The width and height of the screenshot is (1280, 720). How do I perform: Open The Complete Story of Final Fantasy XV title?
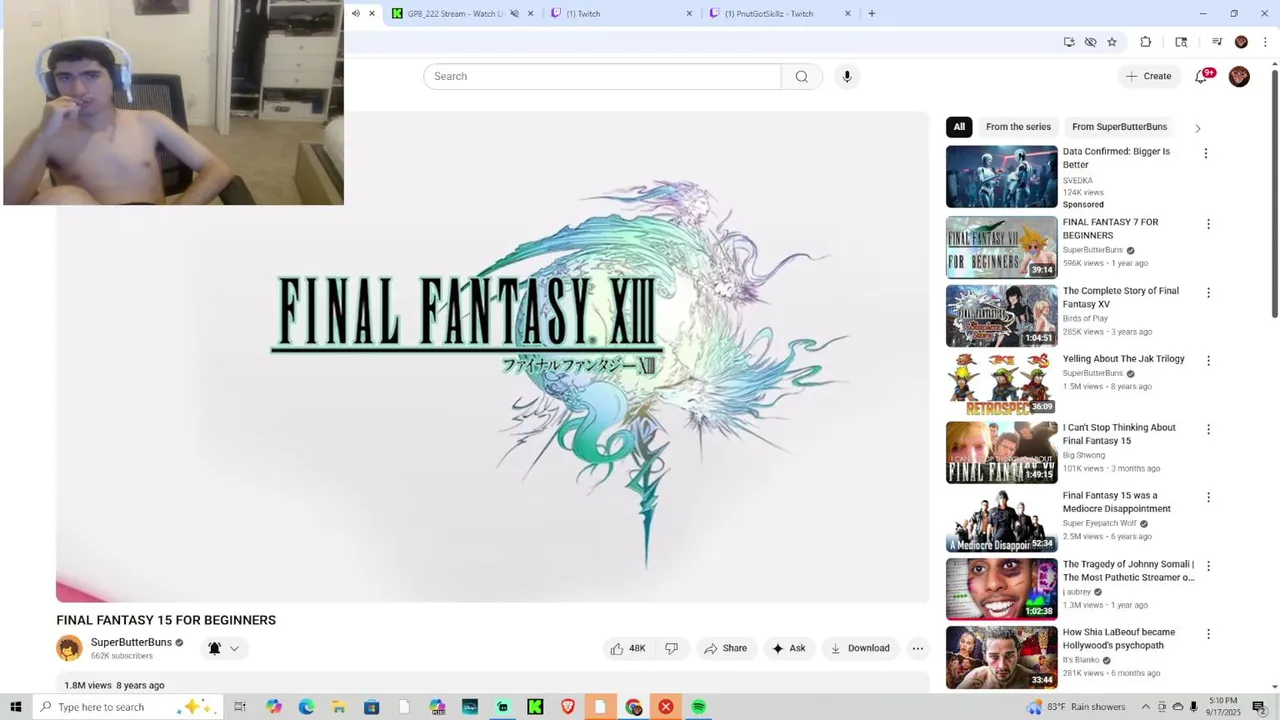click(x=1120, y=297)
